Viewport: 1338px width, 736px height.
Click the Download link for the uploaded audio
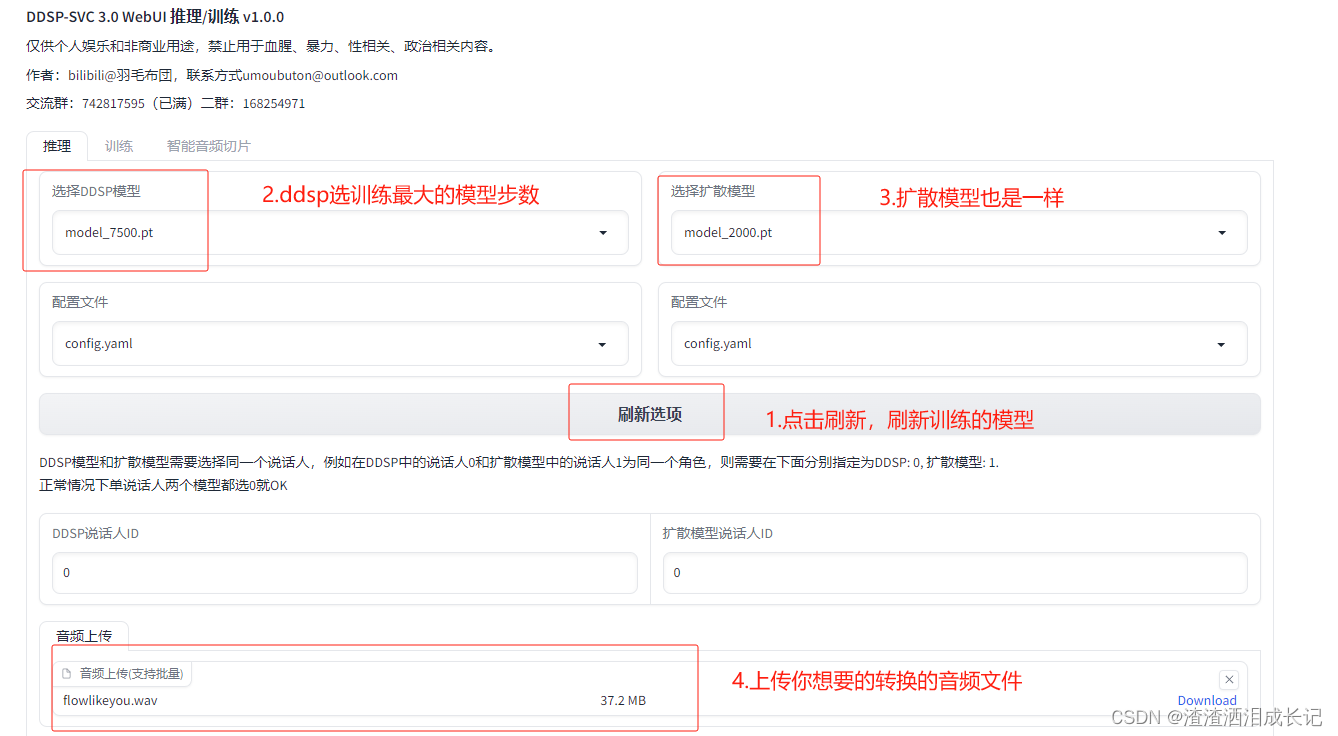click(x=1207, y=700)
